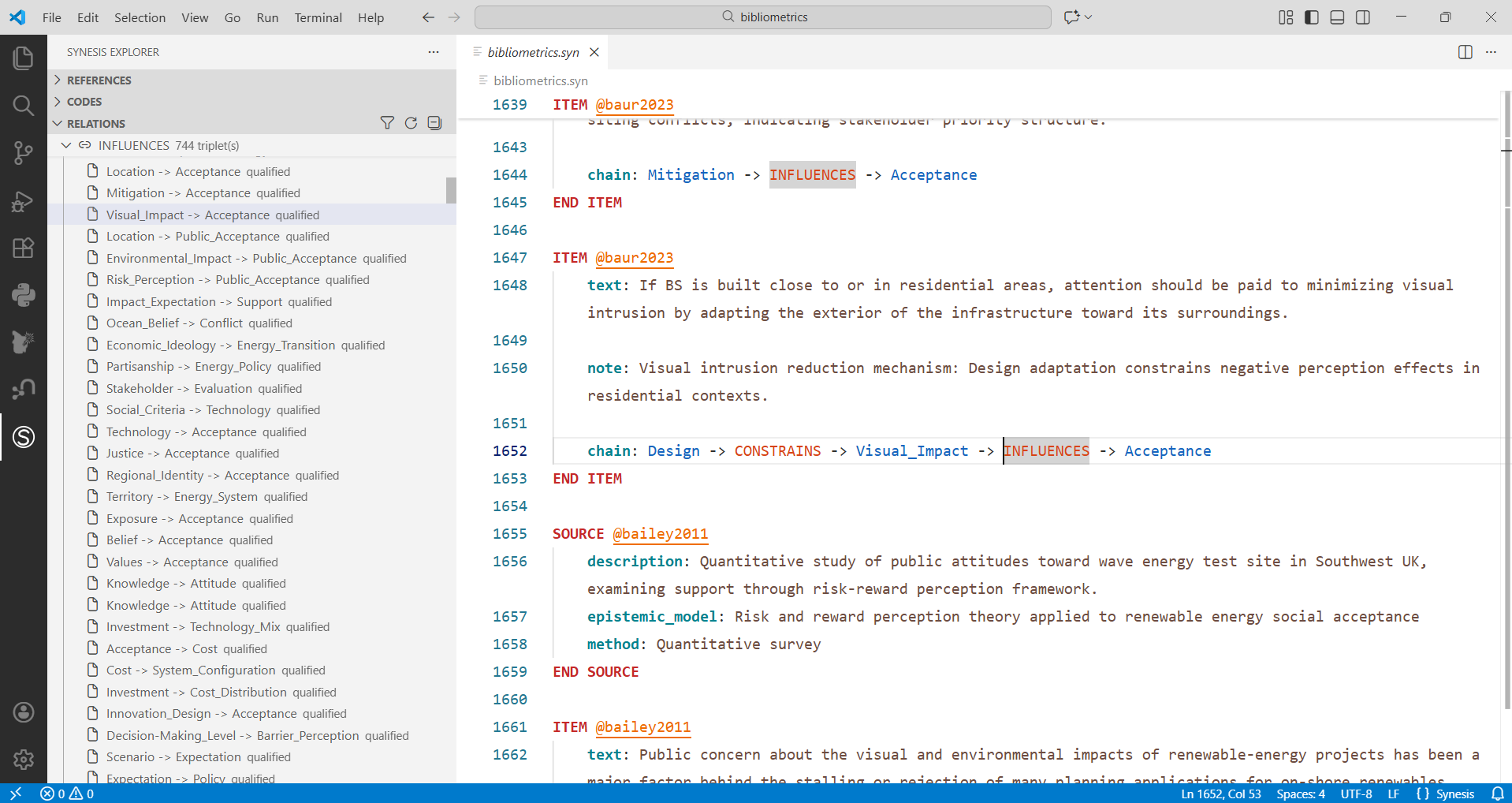Select Mitigation -> Acceptance triplet
Image resolution: width=1512 pixels, height=803 pixels.
click(x=251, y=193)
